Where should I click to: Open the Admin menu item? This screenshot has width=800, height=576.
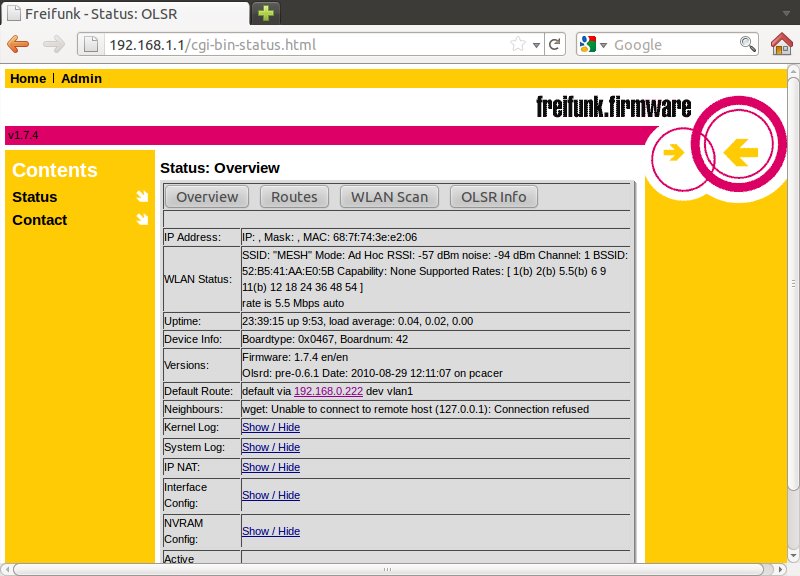point(81,78)
